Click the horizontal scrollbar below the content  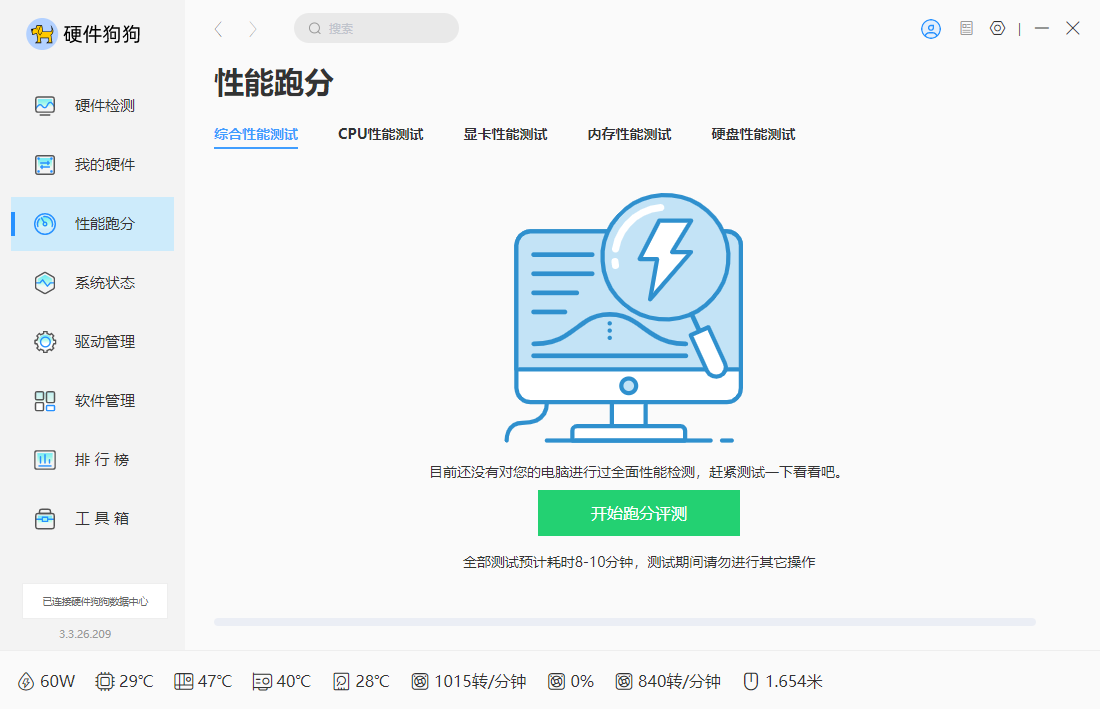coord(625,620)
